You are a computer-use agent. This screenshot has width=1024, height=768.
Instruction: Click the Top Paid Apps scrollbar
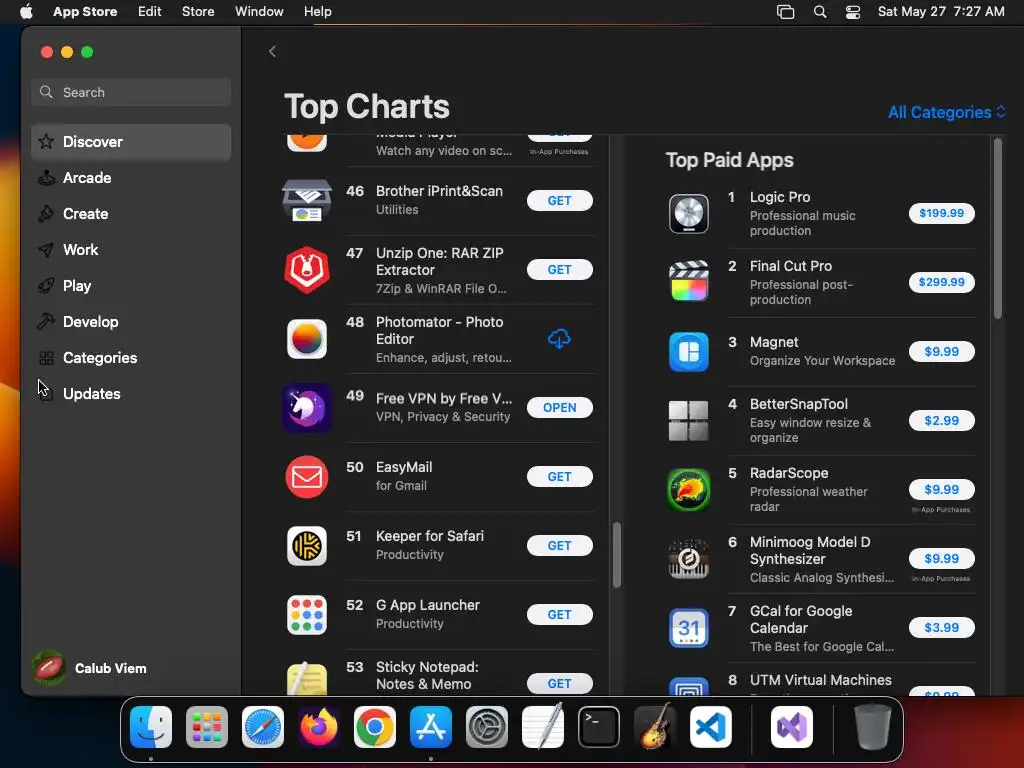[x=997, y=229]
